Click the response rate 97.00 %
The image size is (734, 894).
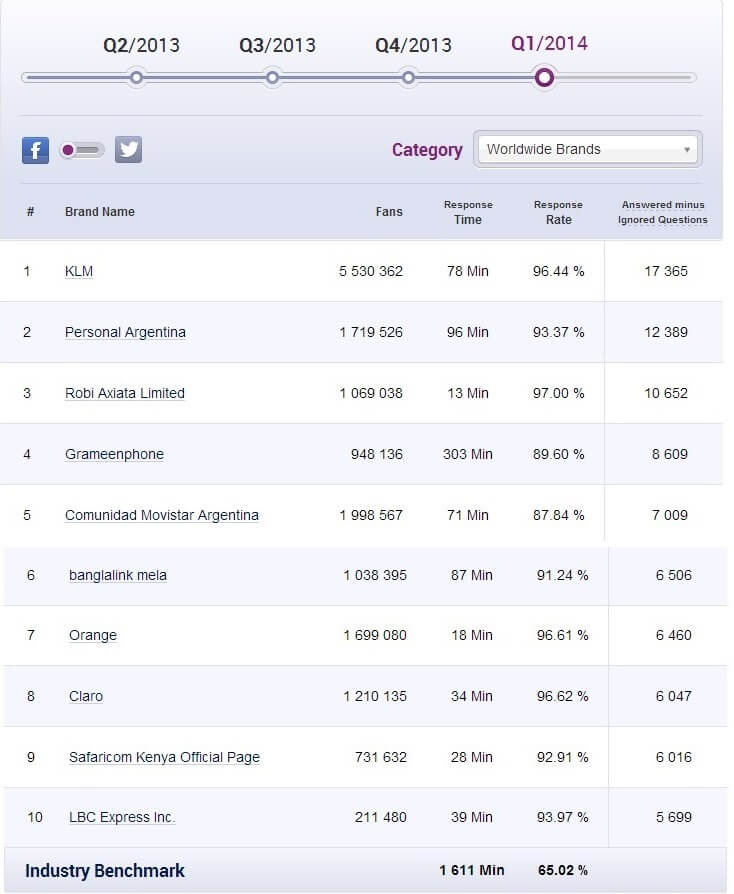pyautogui.click(x=558, y=393)
